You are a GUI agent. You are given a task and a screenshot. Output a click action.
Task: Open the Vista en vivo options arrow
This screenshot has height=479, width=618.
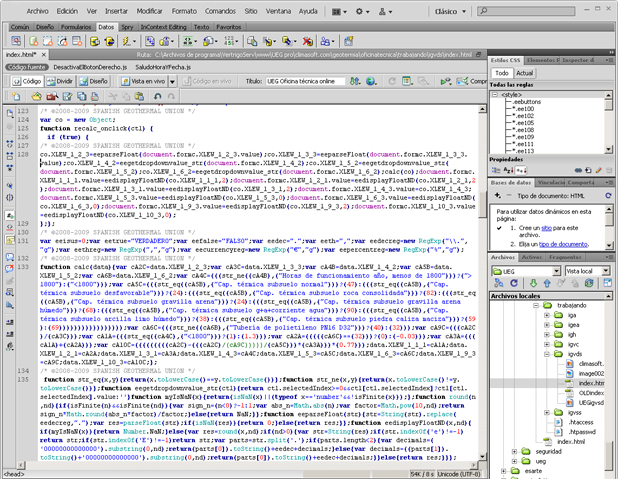pyautogui.click(x=172, y=81)
